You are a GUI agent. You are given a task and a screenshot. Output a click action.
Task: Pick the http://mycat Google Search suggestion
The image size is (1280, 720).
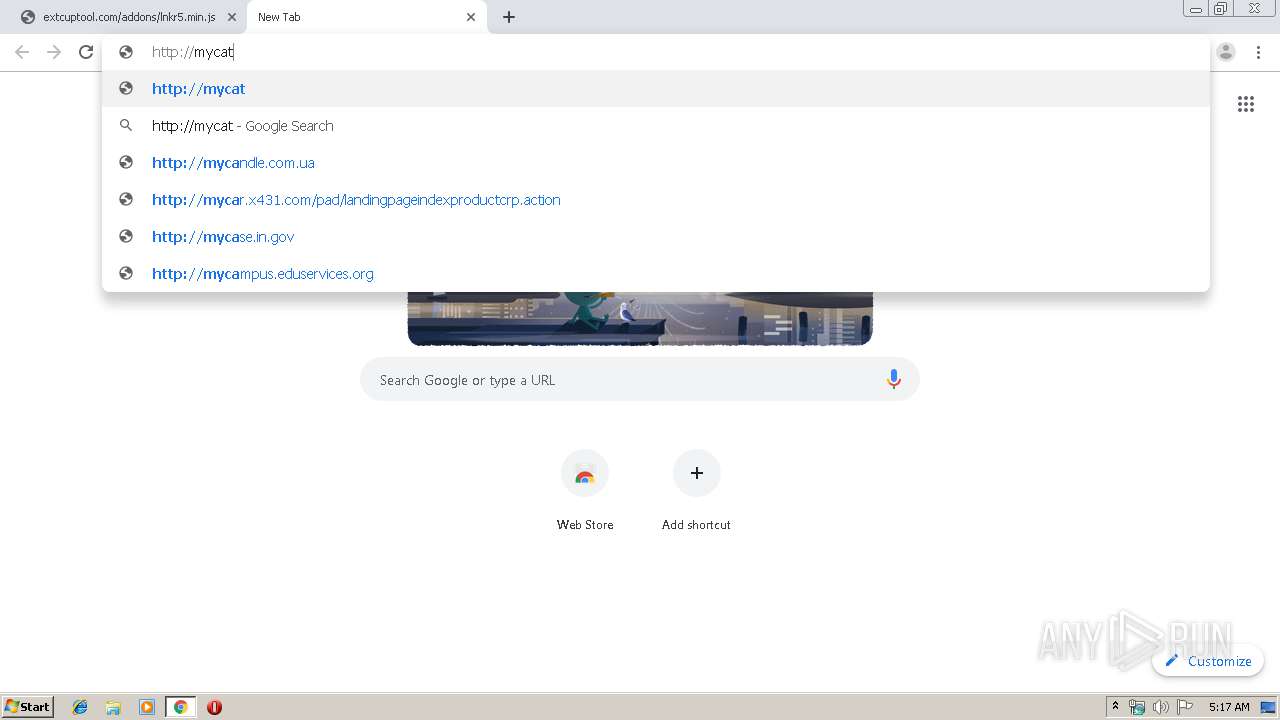tap(656, 125)
